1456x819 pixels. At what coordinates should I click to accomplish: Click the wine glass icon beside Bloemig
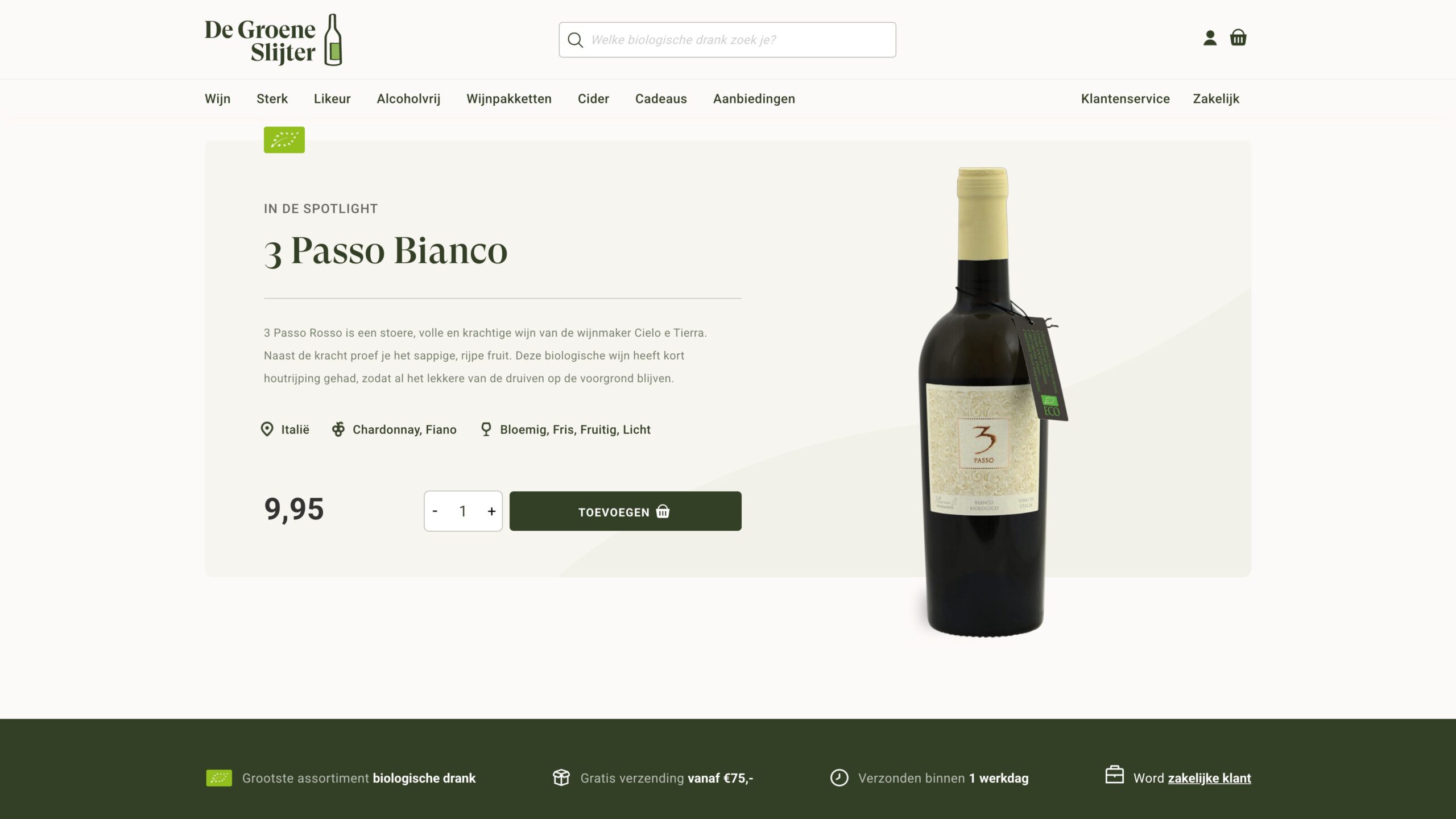tap(486, 429)
